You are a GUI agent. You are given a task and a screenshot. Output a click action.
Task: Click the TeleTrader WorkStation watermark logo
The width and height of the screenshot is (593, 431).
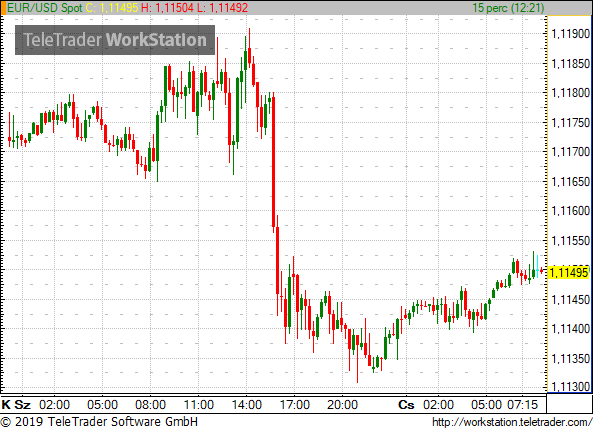(115, 40)
